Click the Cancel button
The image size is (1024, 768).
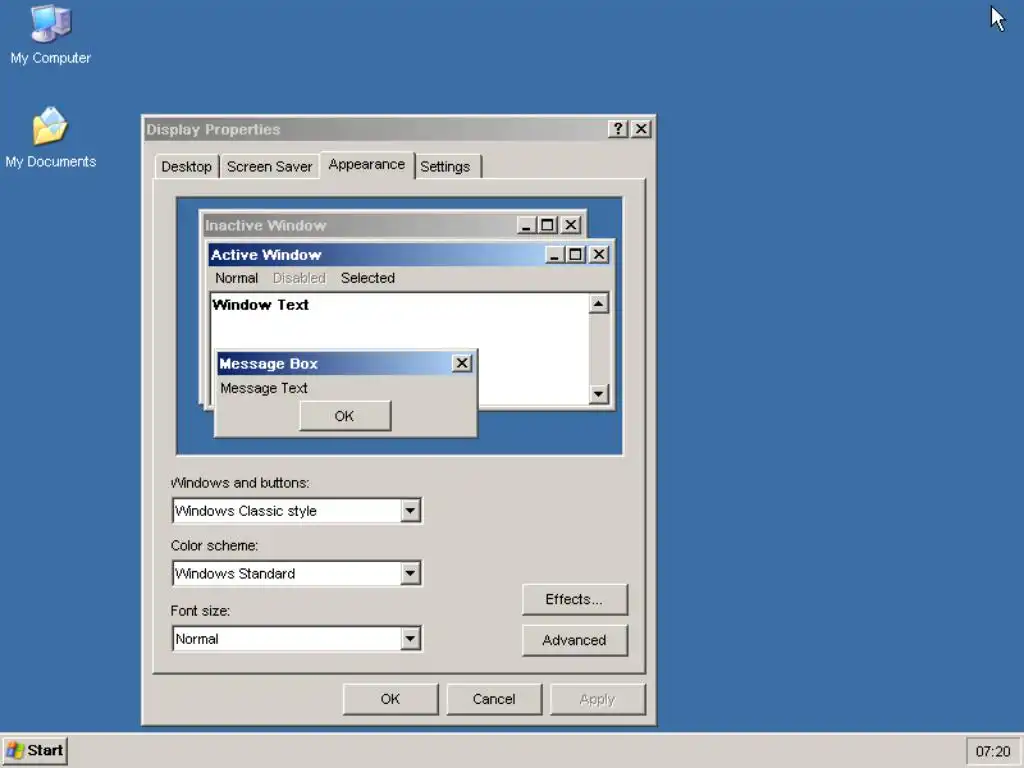(x=494, y=699)
